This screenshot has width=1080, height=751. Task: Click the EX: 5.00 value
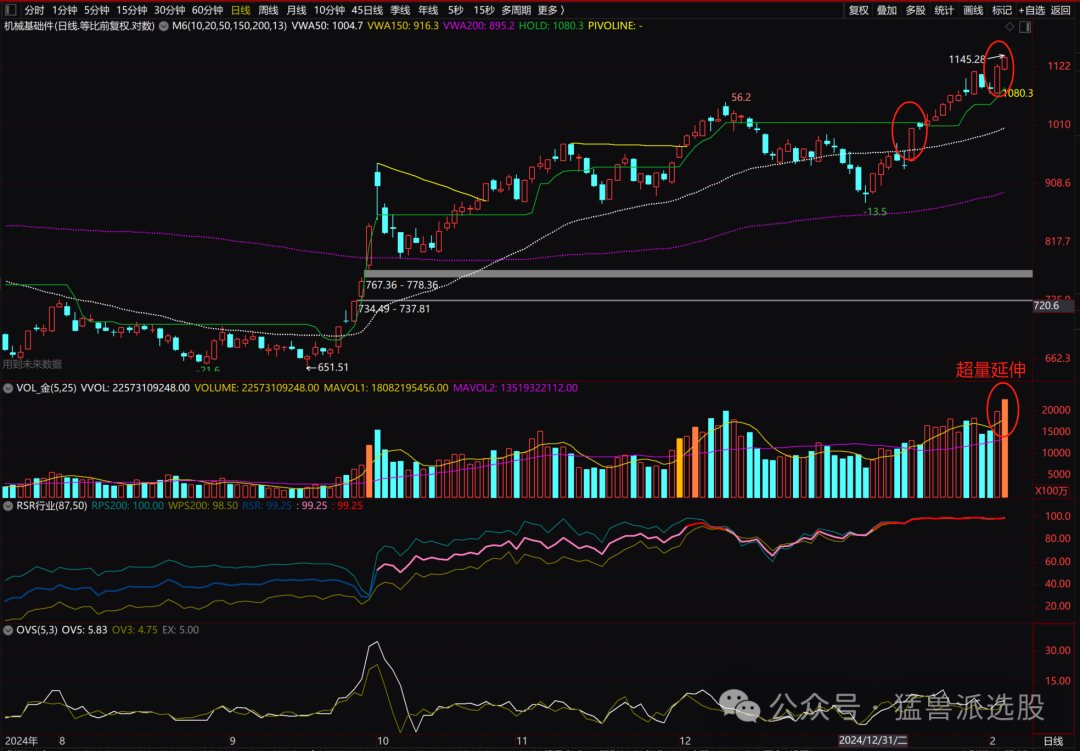point(180,630)
